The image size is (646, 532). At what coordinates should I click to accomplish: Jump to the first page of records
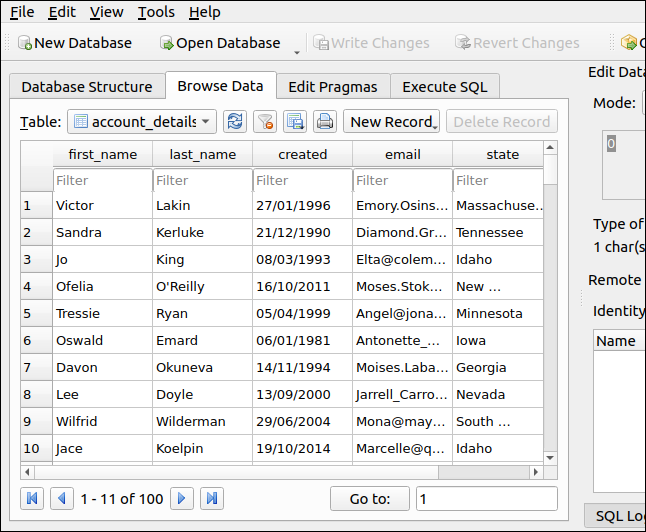33,498
